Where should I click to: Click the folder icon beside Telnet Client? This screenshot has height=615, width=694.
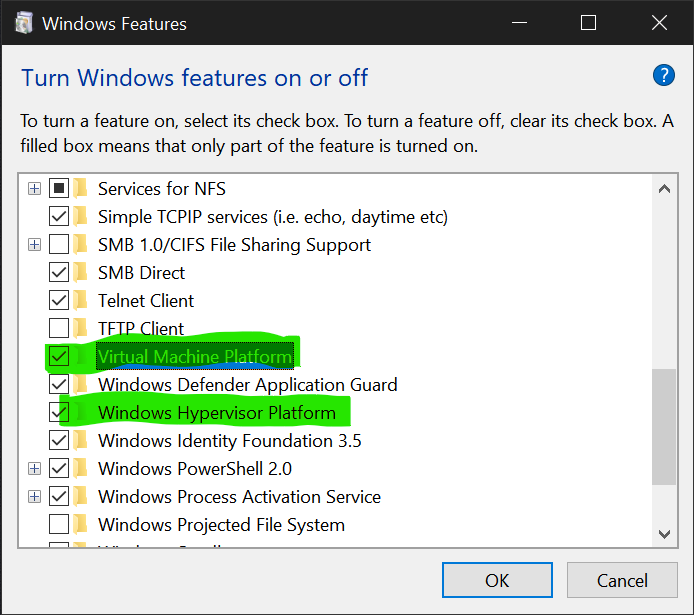click(x=80, y=300)
